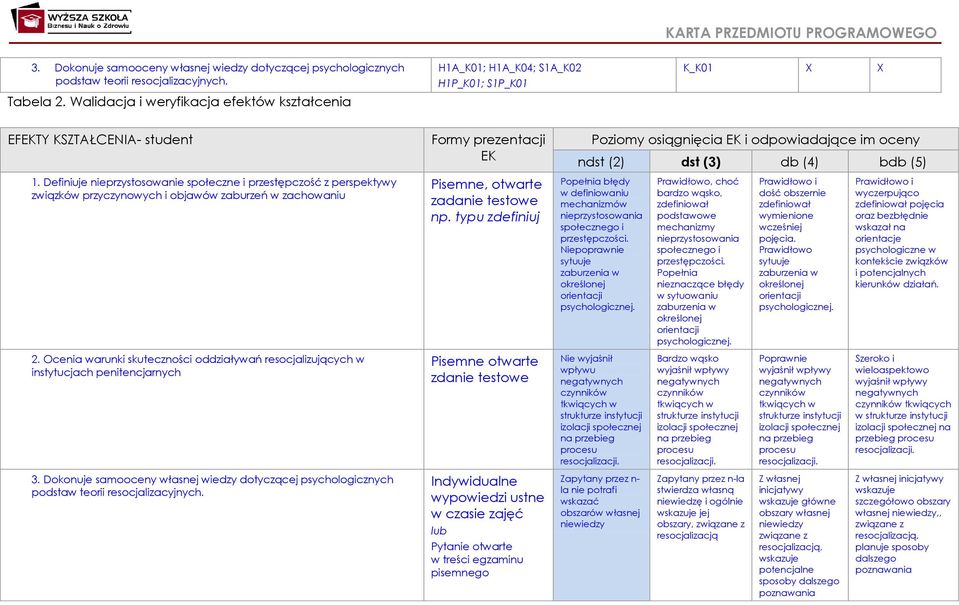Click 'Poprawnie wyjaśnił wpływy' db cell
Viewport: 959px width, 605px height.
tap(800, 409)
